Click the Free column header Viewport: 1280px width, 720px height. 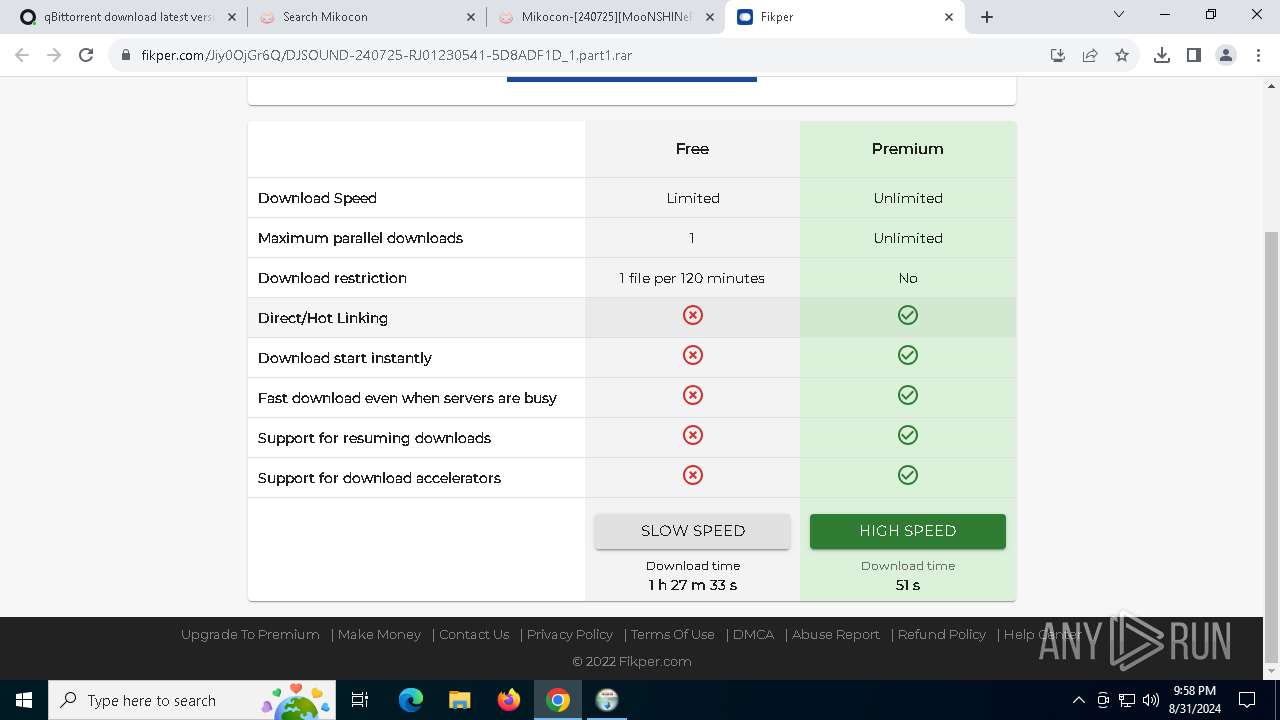(x=692, y=149)
